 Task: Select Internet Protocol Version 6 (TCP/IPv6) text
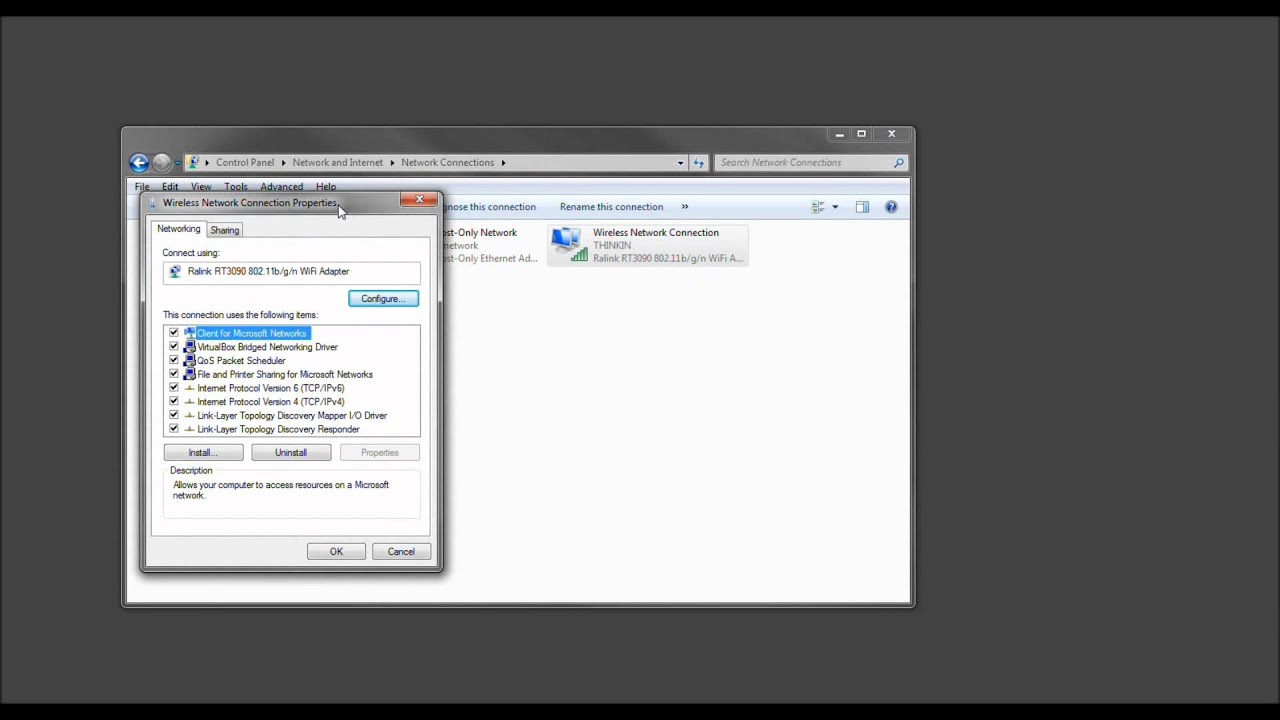point(270,388)
